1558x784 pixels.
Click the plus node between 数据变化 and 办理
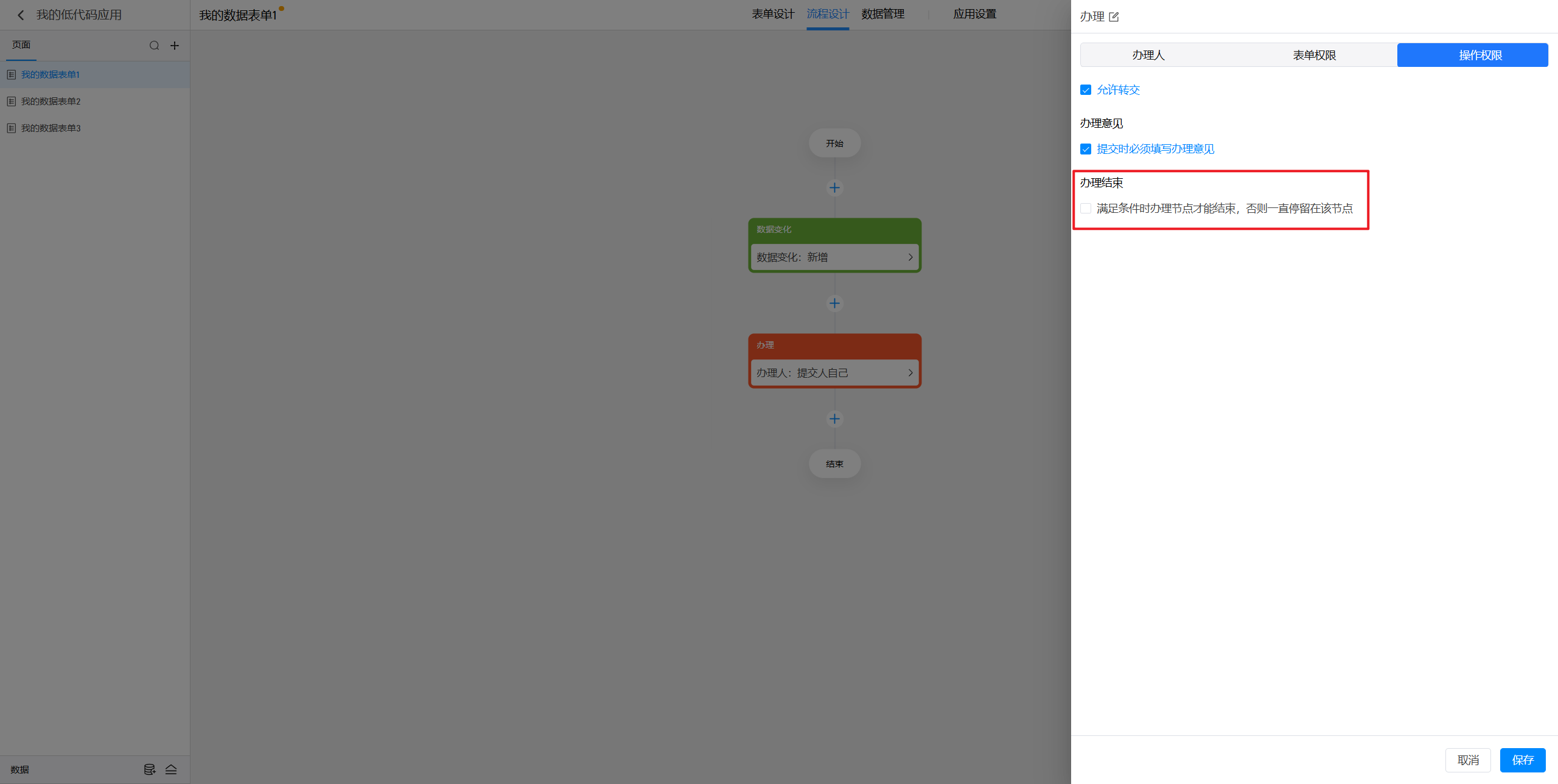click(x=834, y=304)
